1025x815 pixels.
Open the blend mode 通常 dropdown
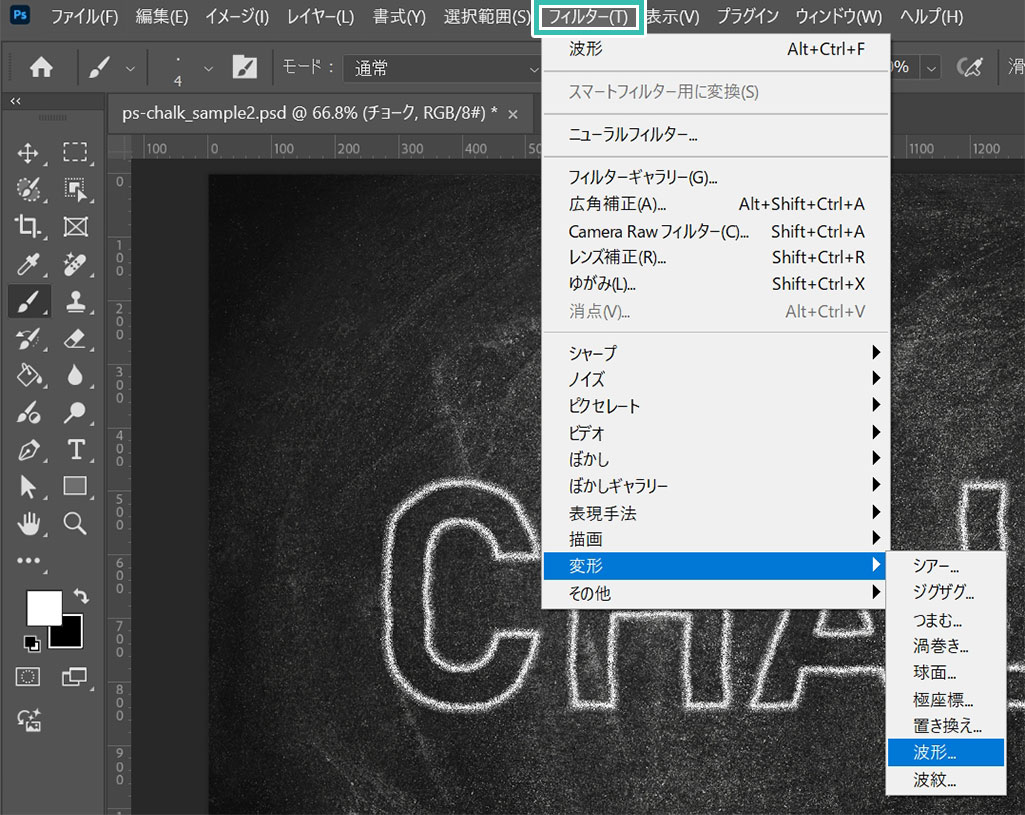442,68
